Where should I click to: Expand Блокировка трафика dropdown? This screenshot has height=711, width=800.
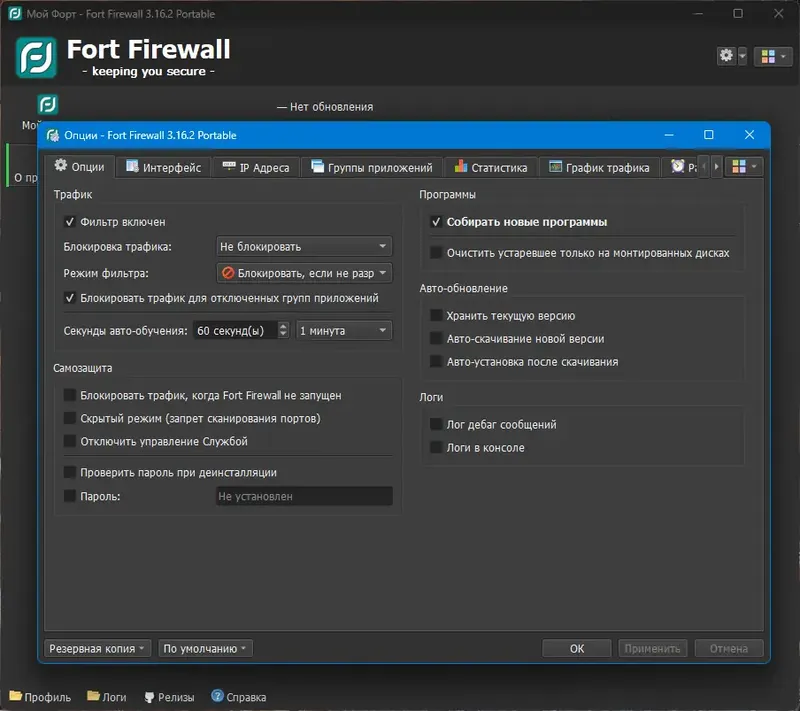304,246
